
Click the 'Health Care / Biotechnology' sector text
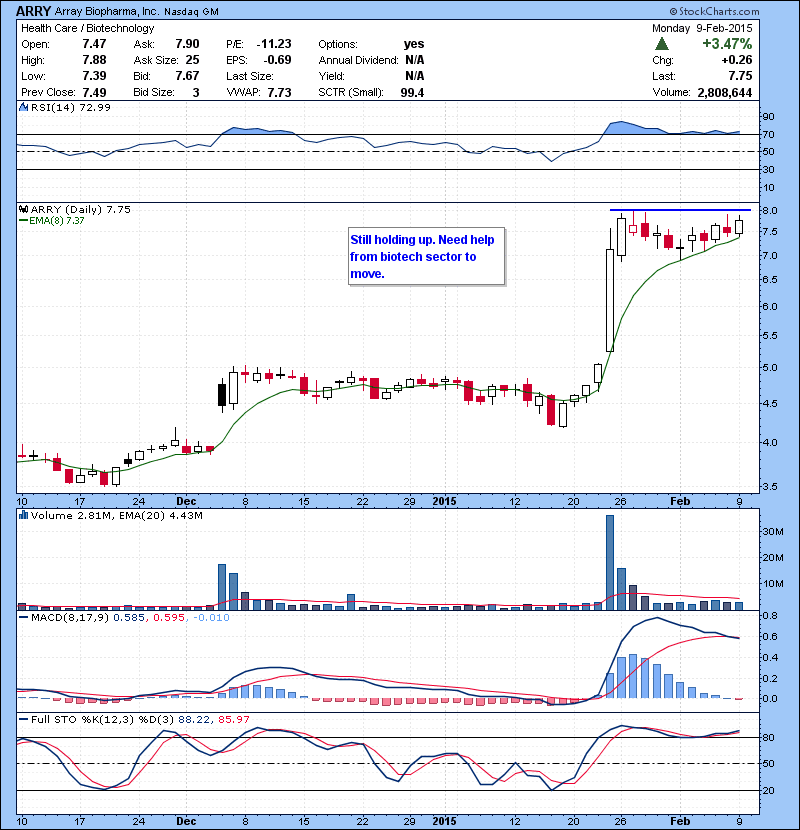coord(88,28)
